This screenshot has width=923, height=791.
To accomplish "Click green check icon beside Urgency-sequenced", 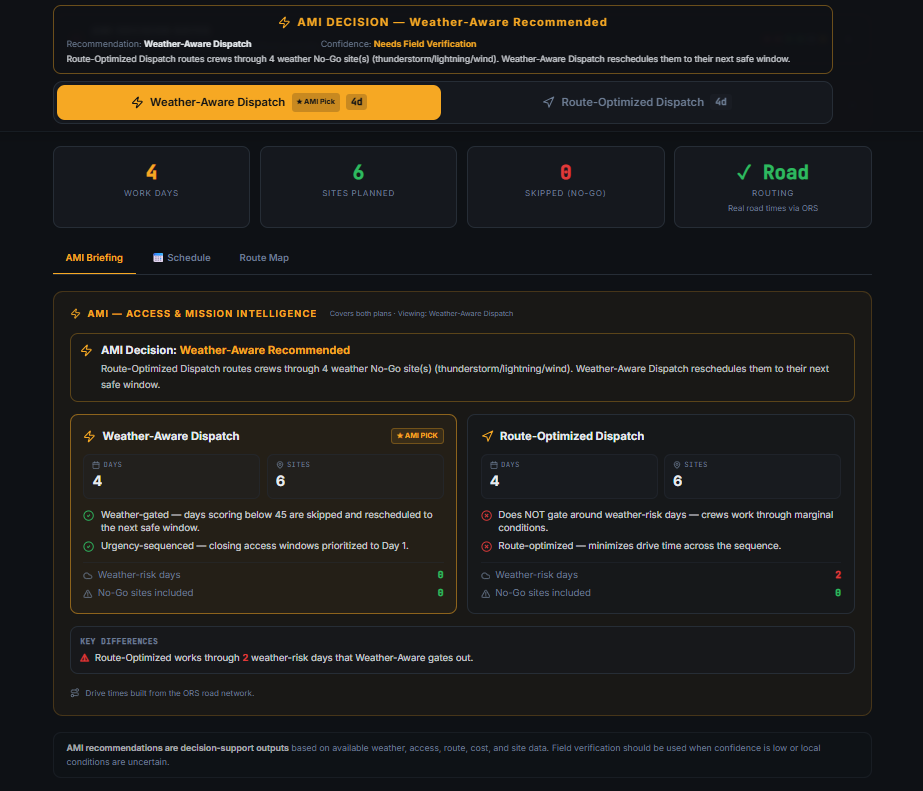I will (88, 546).
